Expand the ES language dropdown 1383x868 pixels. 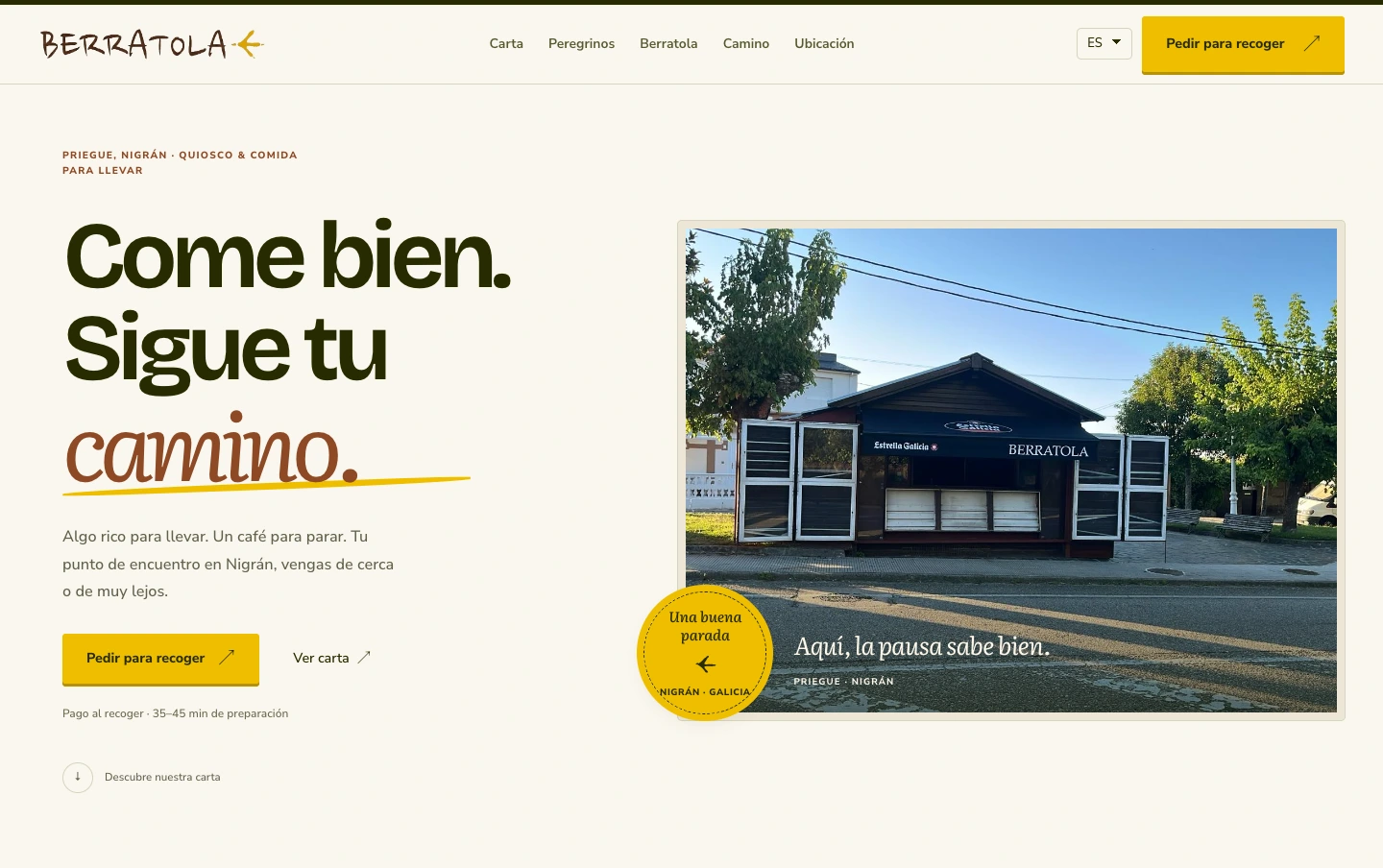click(x=1104, y=43)
